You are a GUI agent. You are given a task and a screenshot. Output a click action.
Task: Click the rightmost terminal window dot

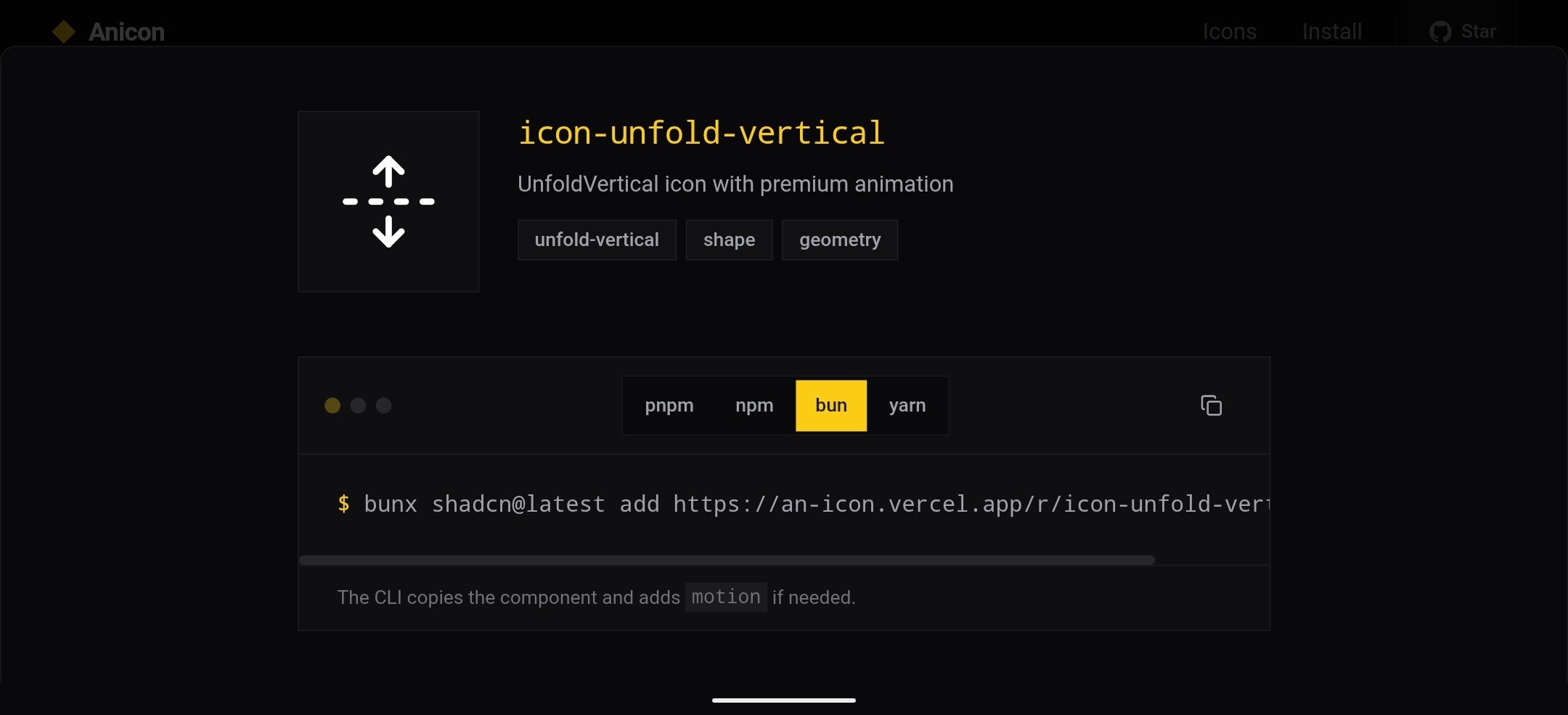383,406
